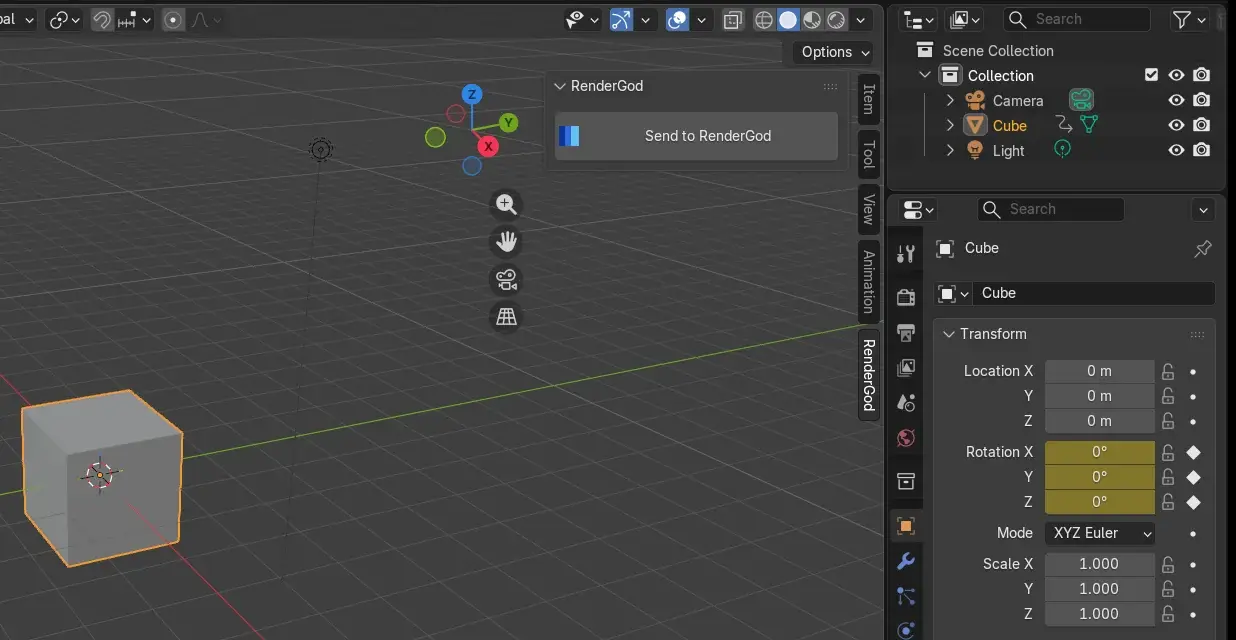Viewport: 1236px width, 640px height.
Task: Switch to the View sidebar tab
Action: (x=868, y=208)
